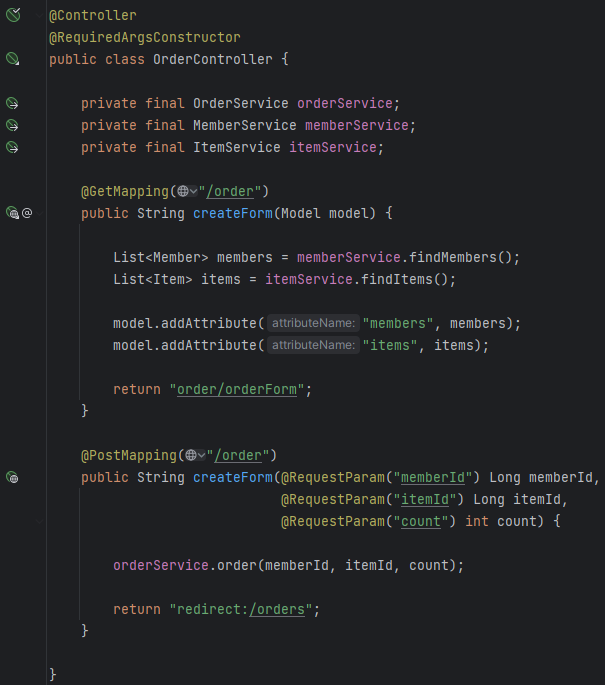The width and height of the screenshot is (605, 685).
Task: Click the ItemService type name
Action: point(237,147)
